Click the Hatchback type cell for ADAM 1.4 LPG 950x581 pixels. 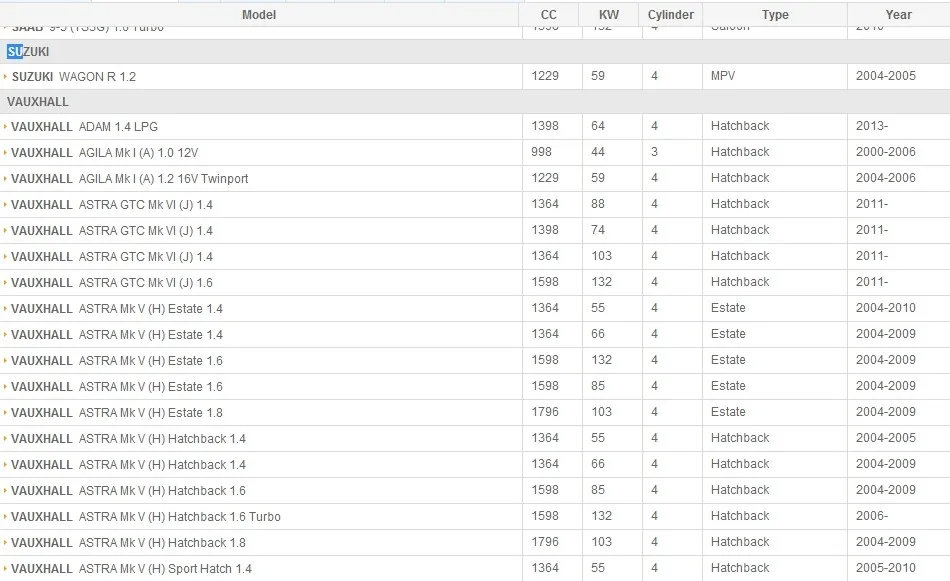click(x=740, y=126)
